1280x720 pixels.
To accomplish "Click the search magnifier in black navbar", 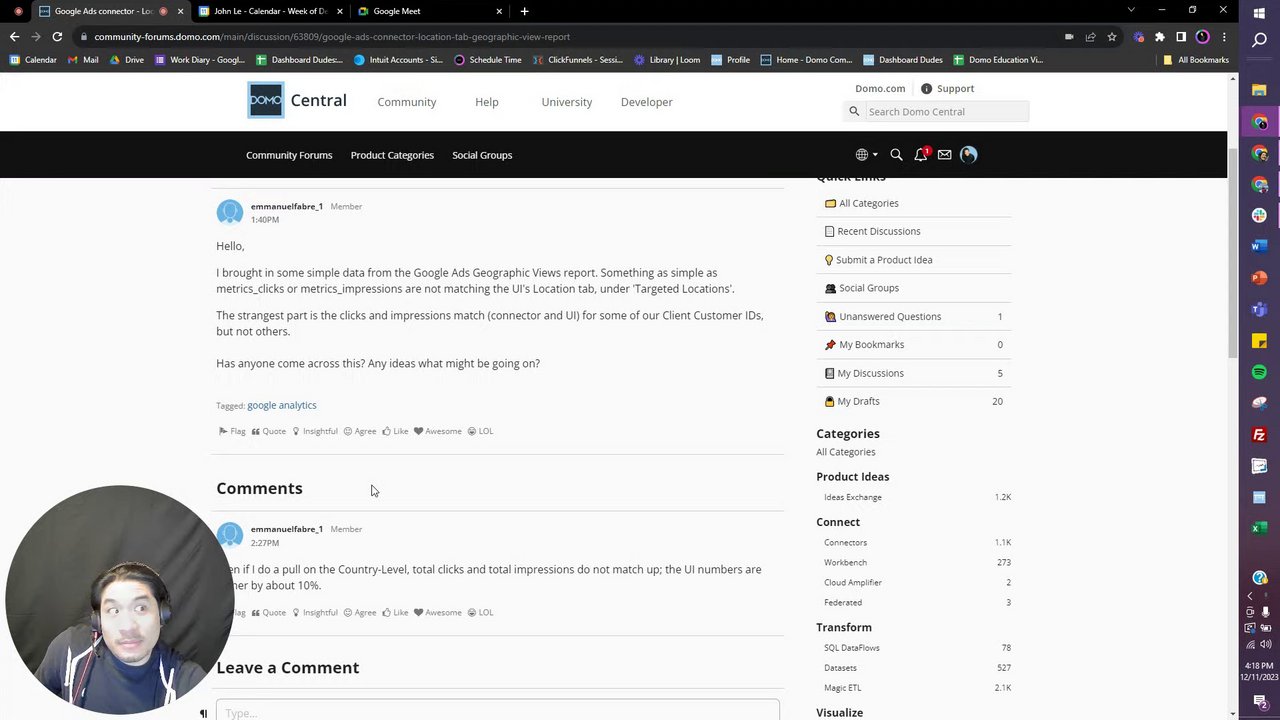I will click(896, 155).
